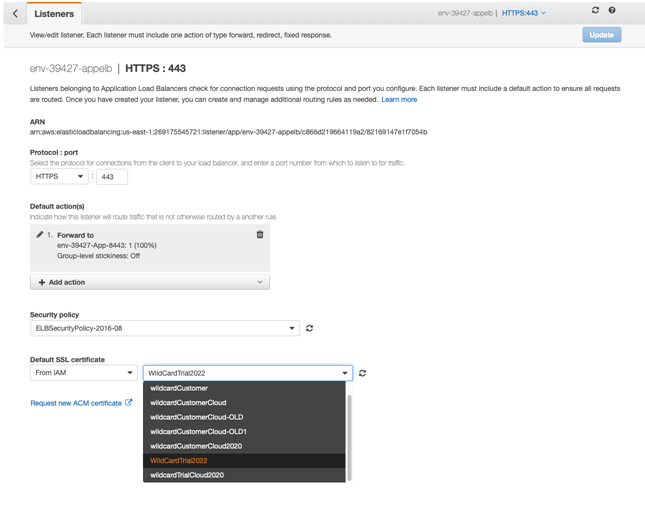Click the port number field showing 443
This screenshot has width=645, height=520.
coord(111,177)
